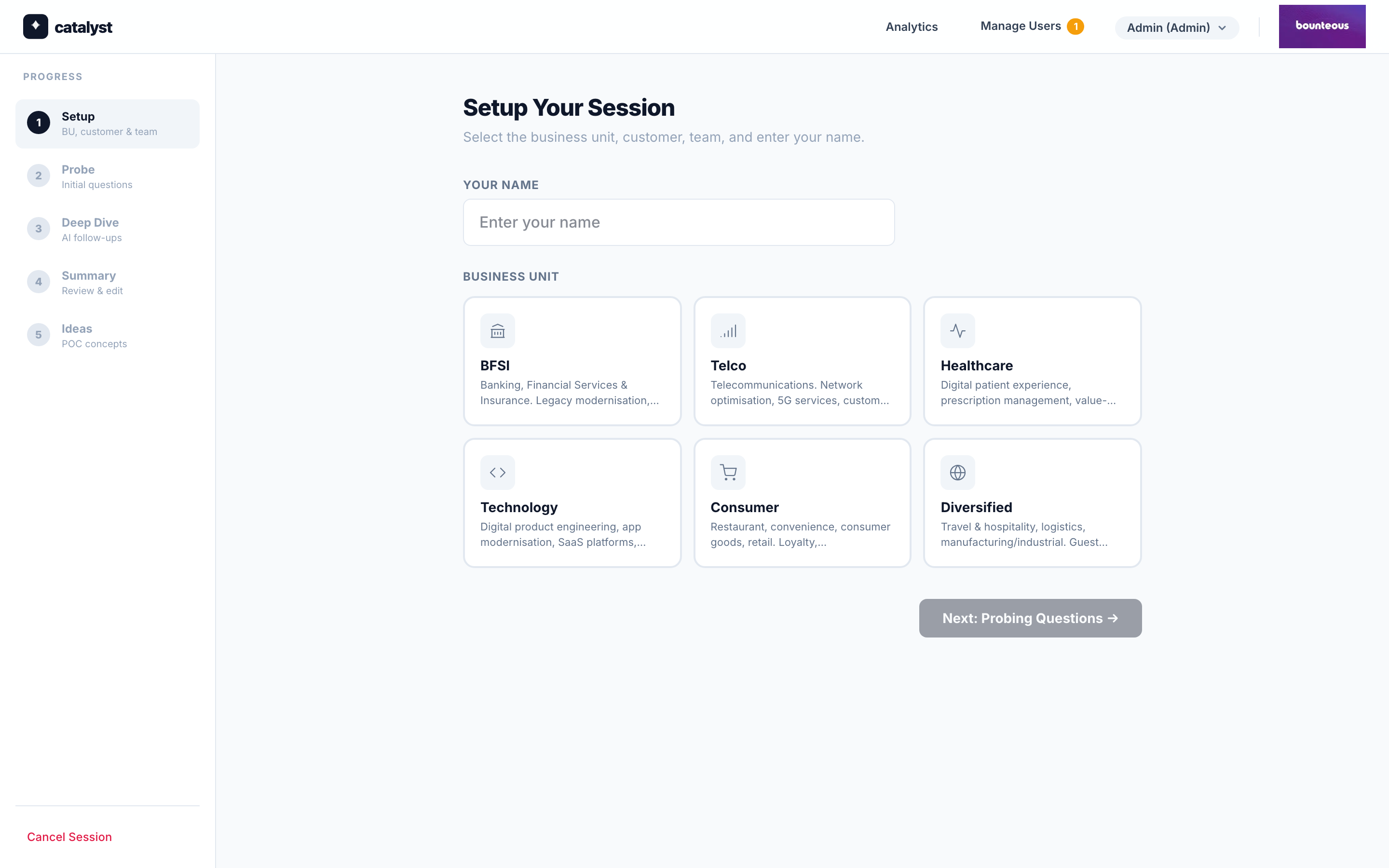The height and width of the screenshot is (868, 1389).
Task: Click the Technology code brackets icon
Action: [498, 473]
